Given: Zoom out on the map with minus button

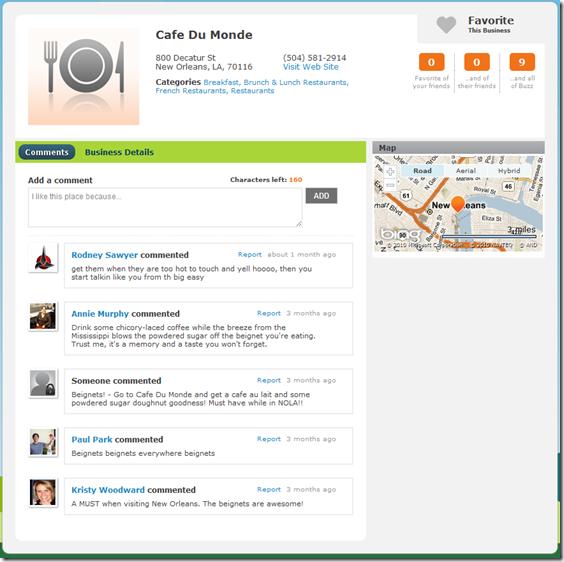Looking at the screenshot, I should 390,185.
